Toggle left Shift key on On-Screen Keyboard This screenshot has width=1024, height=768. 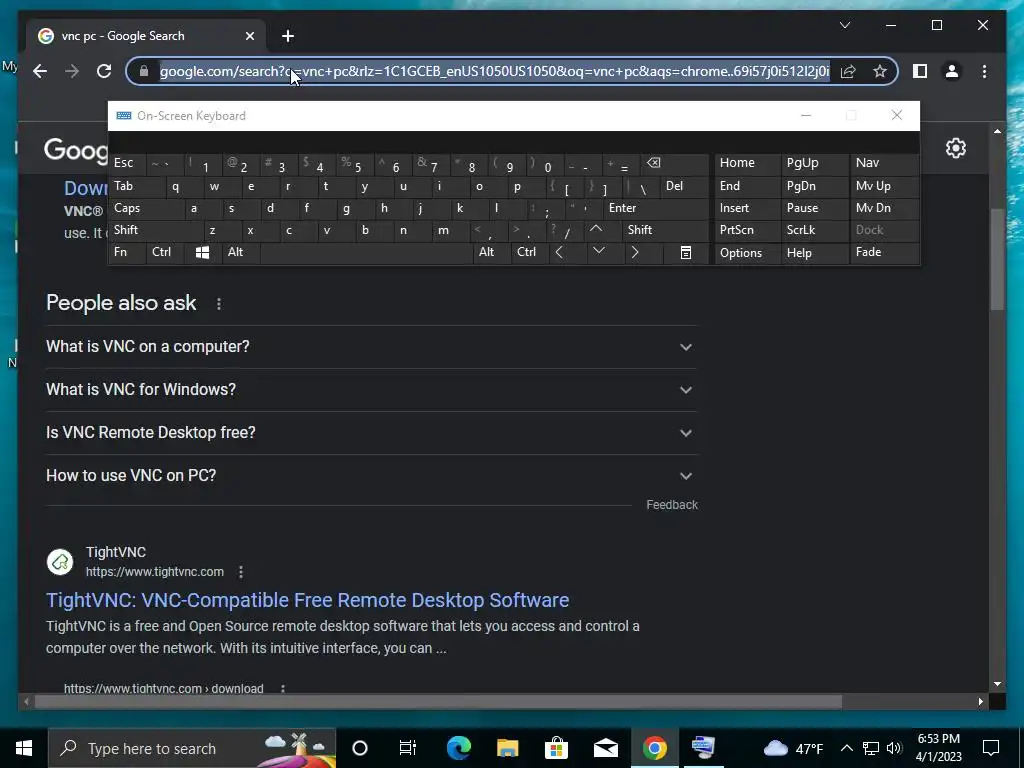156,230
